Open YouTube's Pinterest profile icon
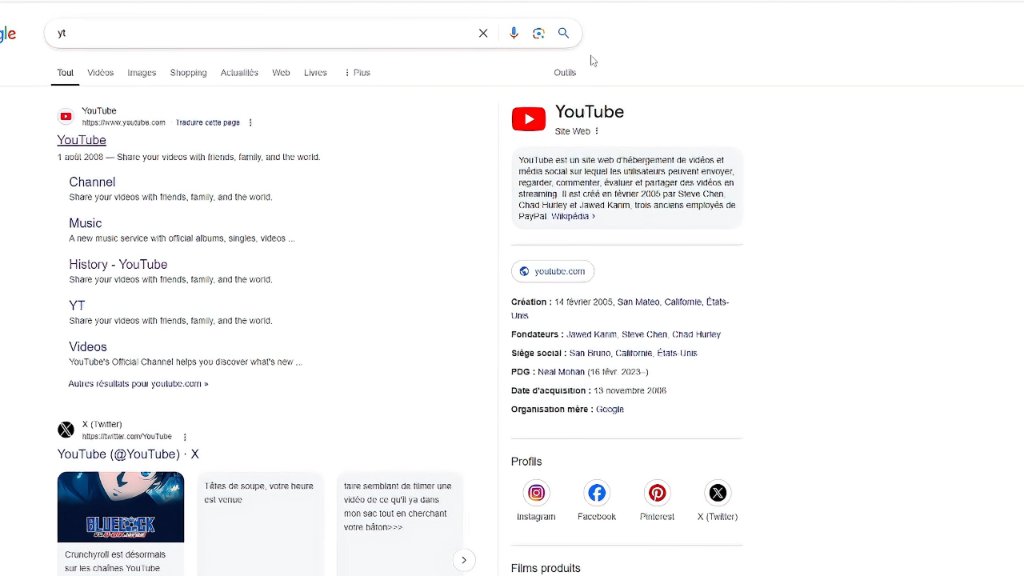 coord(657,493)
